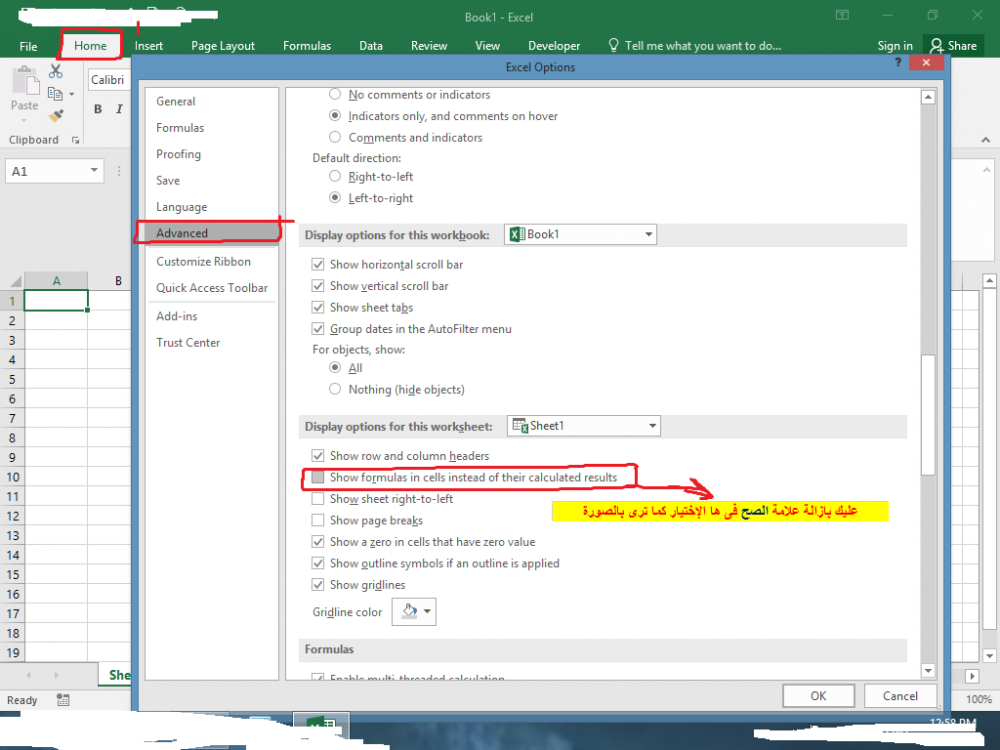Click the Select All corner triangle

(x=14, y=281)
